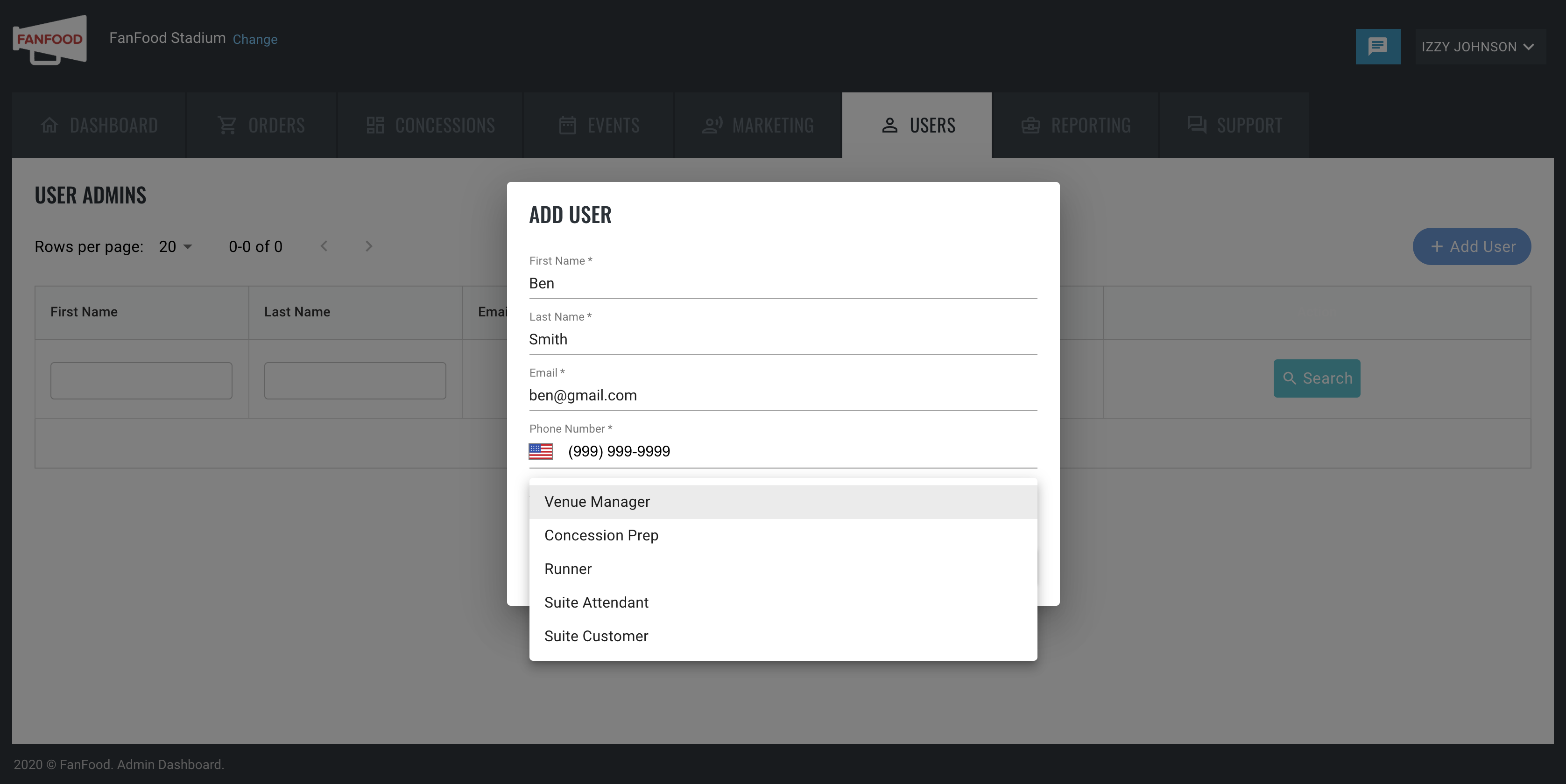The image size is (1566, 784).
Task: Choose Suite Customer role option
Action: pos(783,637)
